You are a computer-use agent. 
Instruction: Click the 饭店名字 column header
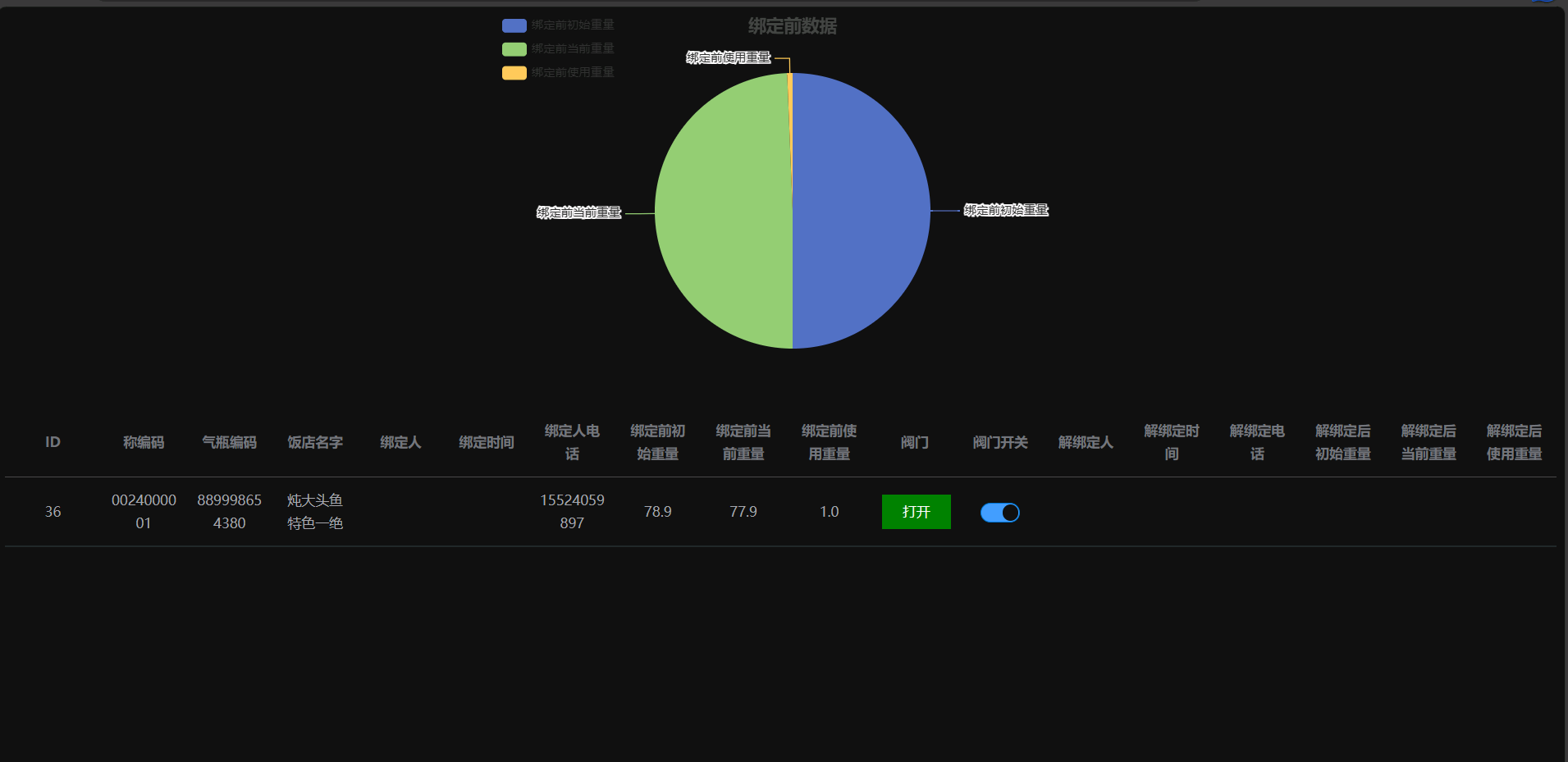coord(315,442)
